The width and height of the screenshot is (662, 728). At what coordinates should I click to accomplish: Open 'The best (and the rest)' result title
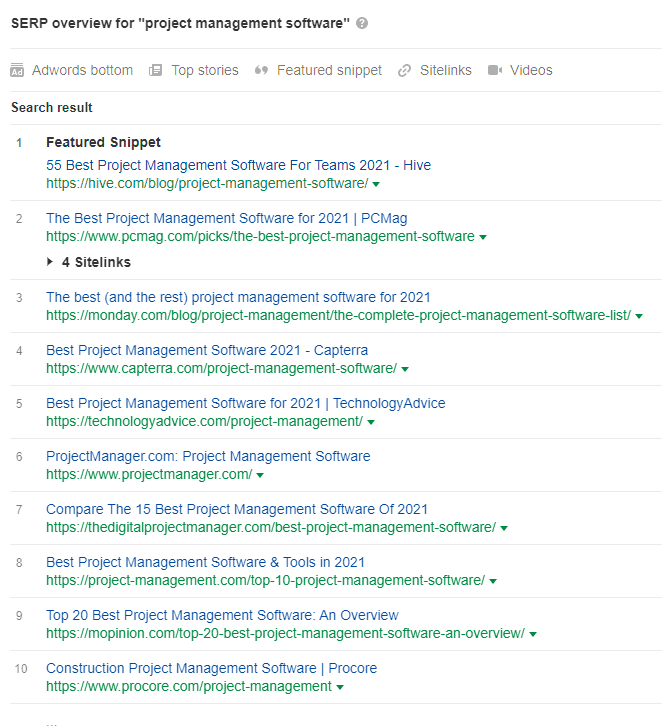coord(238,297)
